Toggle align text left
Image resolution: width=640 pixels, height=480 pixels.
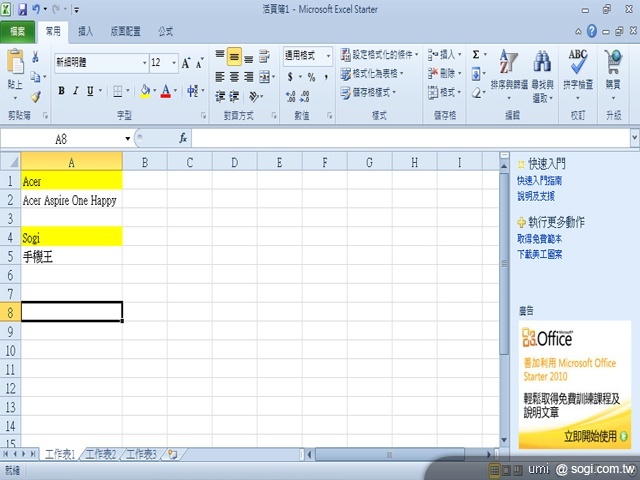click(x=220, y=77)
